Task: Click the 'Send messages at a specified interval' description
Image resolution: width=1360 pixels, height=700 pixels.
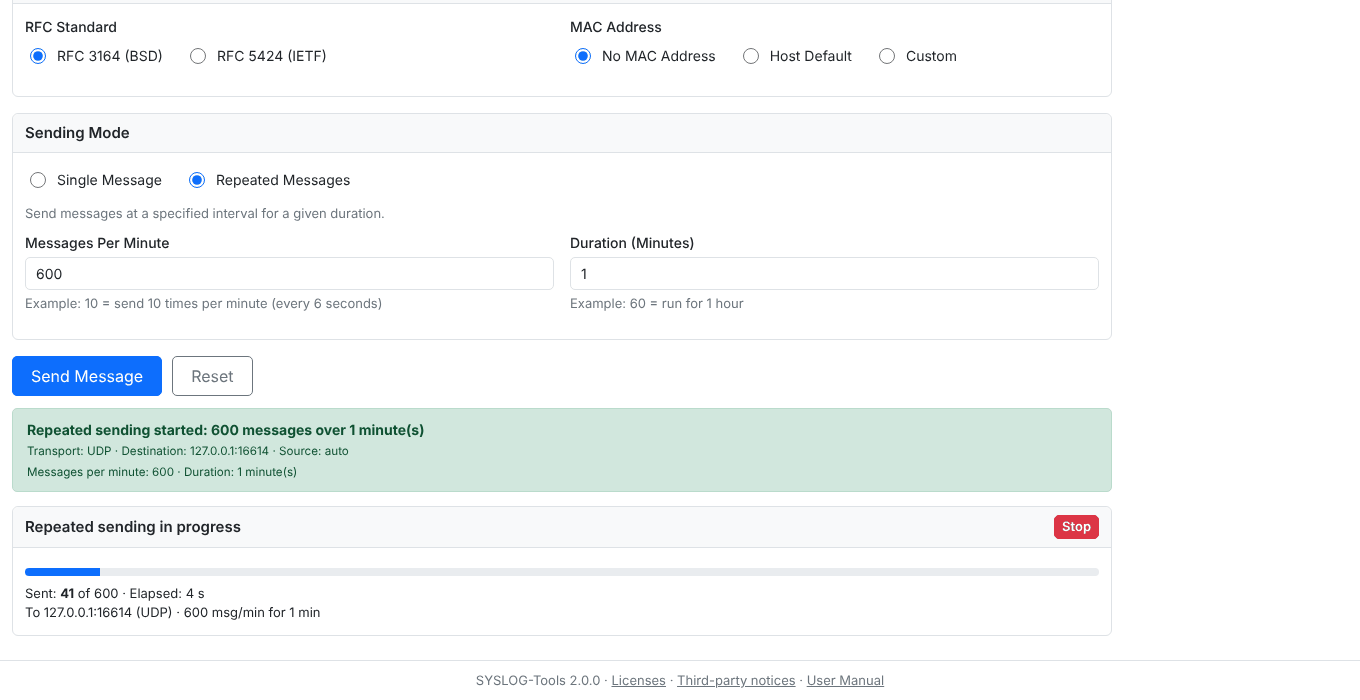Action: tap(205, 213)
